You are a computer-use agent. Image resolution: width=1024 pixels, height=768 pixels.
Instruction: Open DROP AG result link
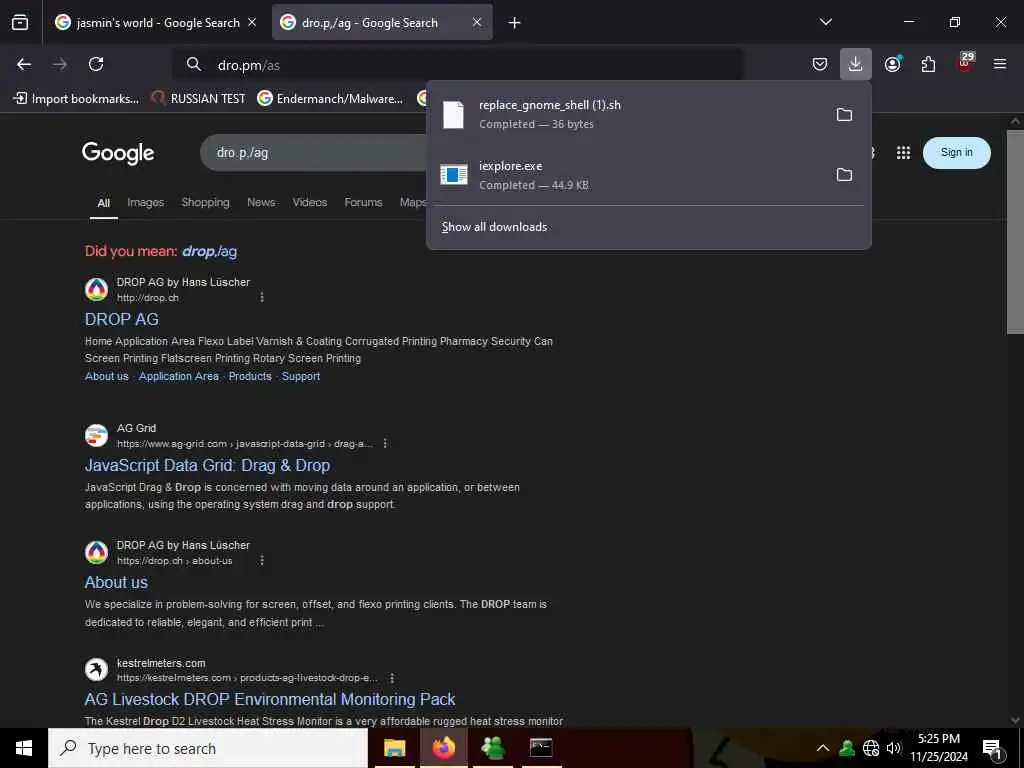[x=121, y=319]
